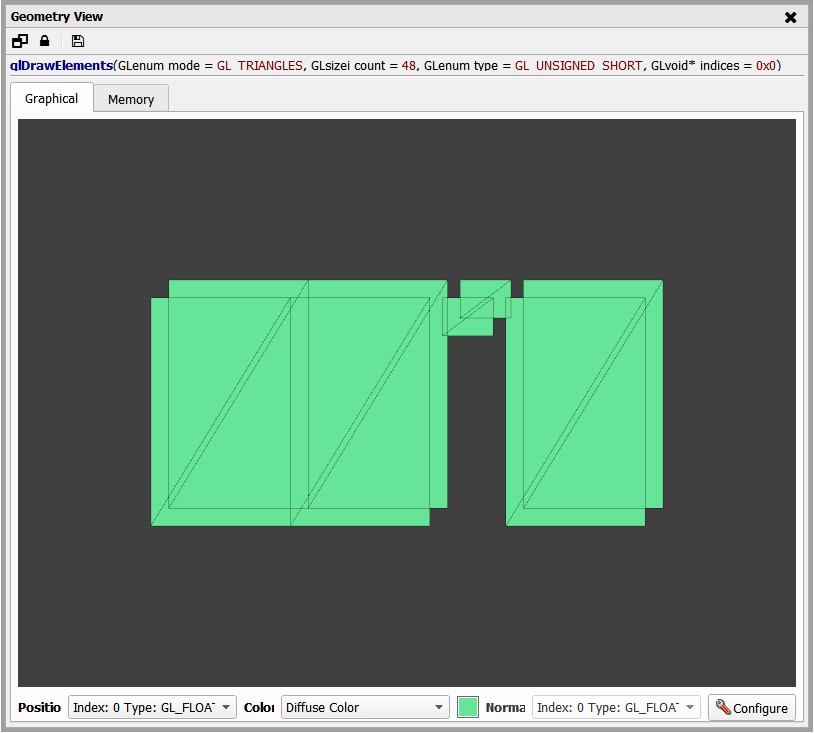Click the green color swatch
814x733 pixels.
[468, 707]
